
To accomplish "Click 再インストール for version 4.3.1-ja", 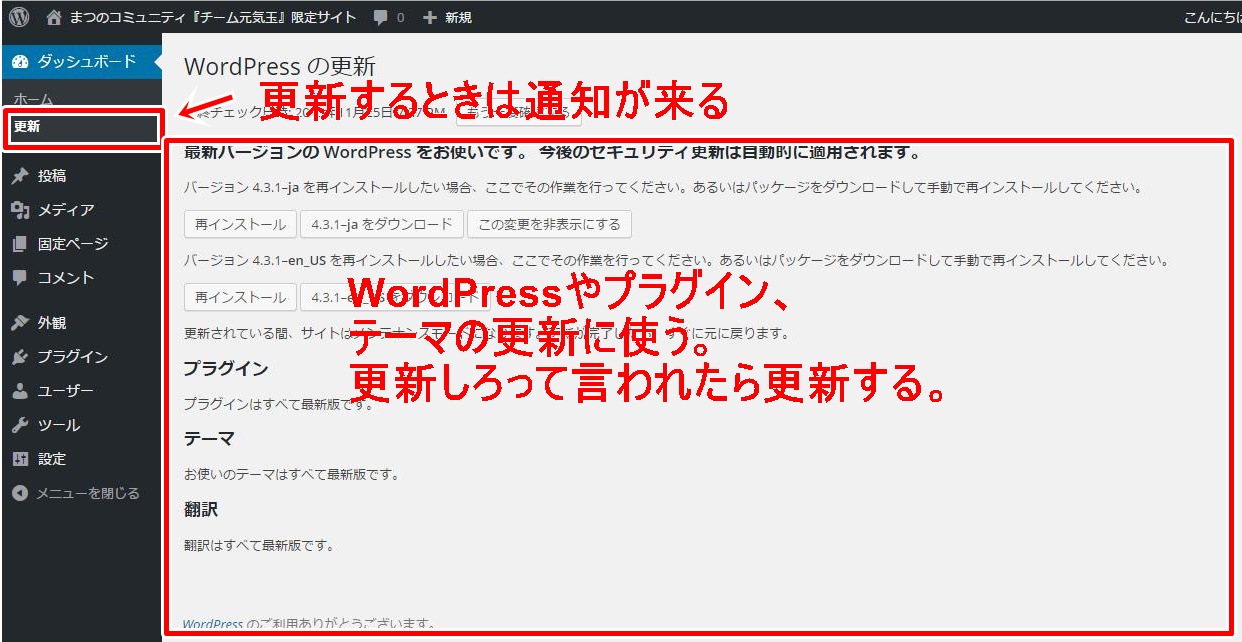I will pos(240,224).
